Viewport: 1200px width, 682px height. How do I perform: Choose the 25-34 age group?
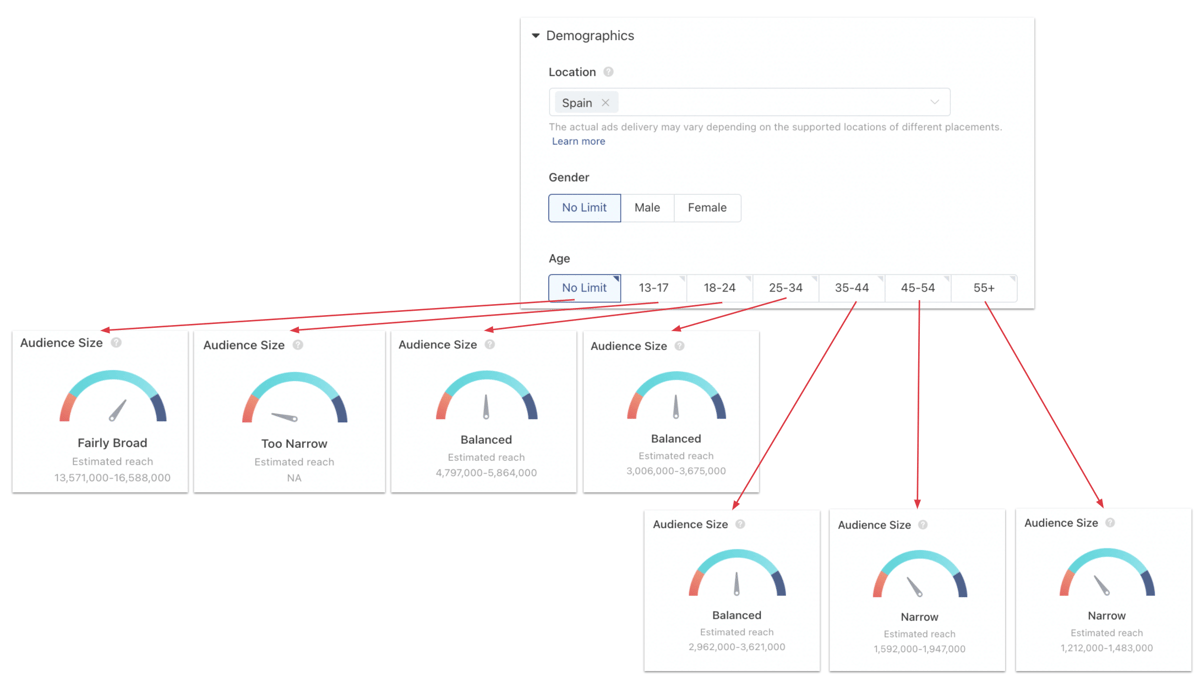tap(785, 288)
